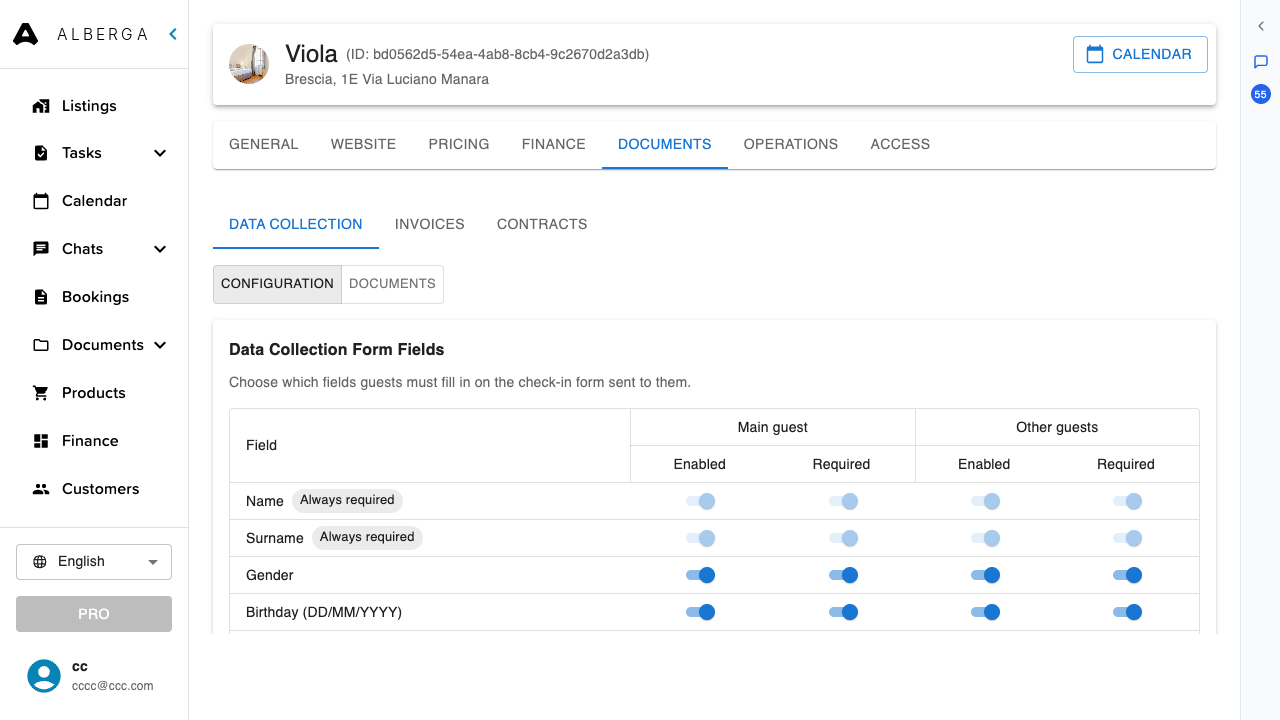Open the Contracts sub-tab
1280x720 pixels.
(542, 224)
